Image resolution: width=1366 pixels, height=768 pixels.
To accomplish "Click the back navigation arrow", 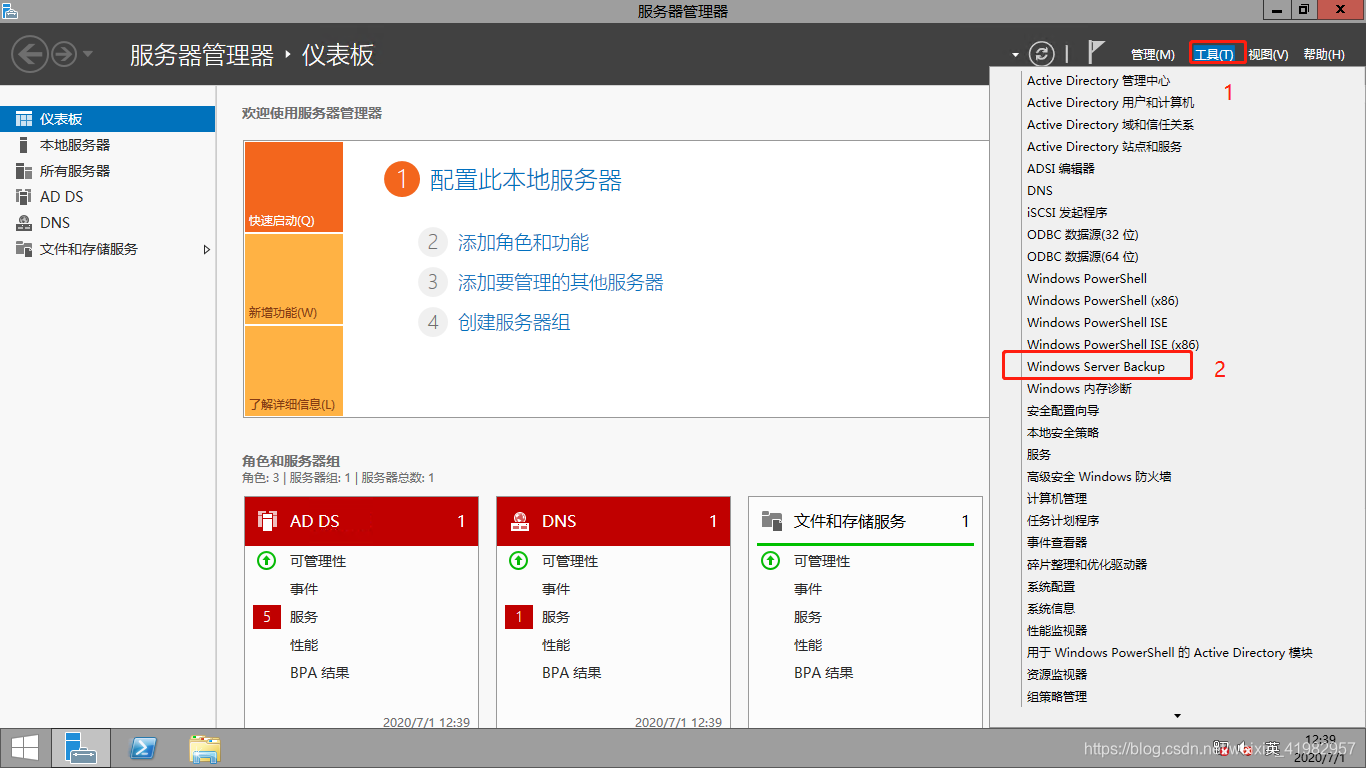I will click(x=30, y=53).
